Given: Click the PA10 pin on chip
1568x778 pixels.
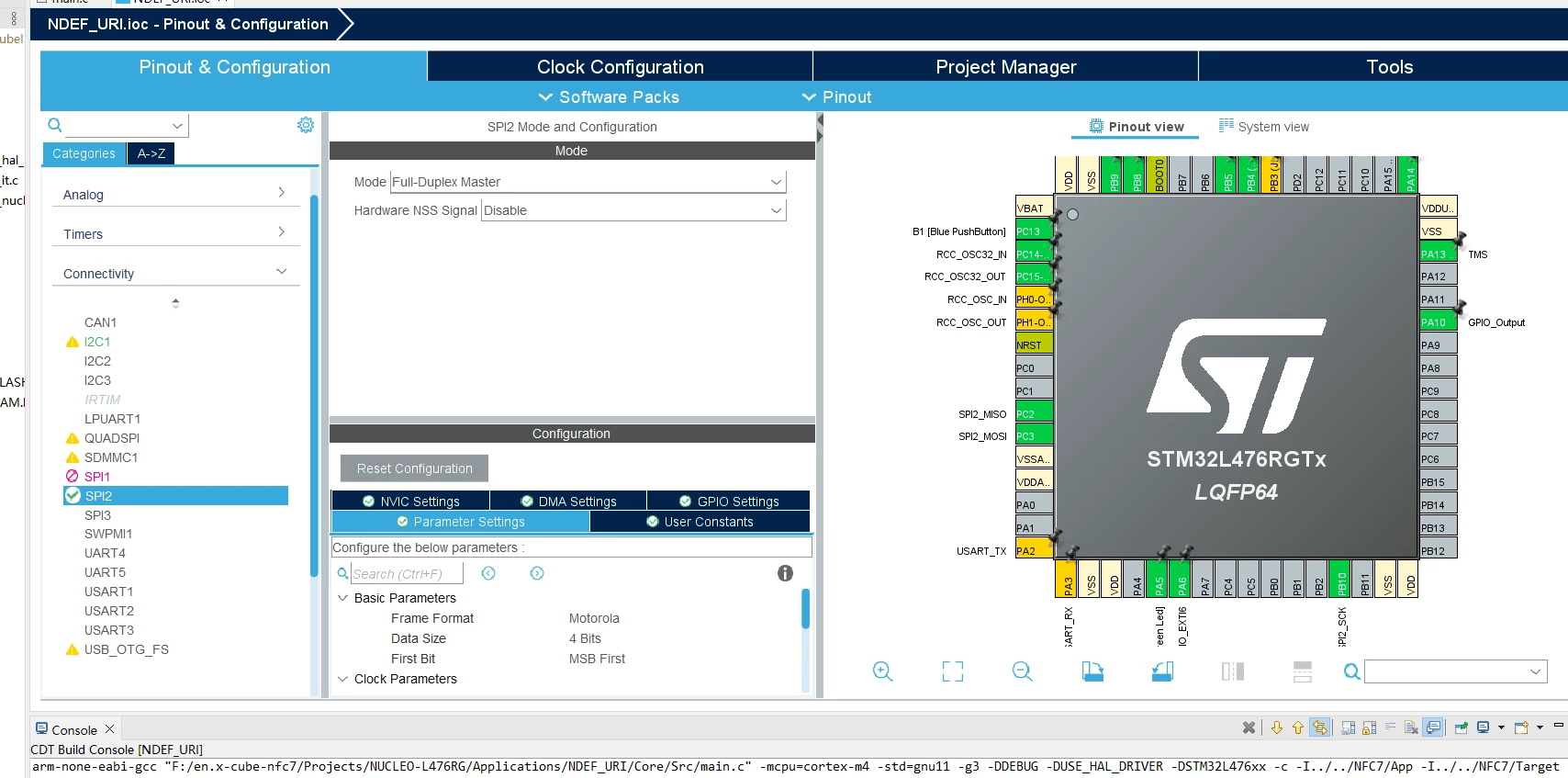Looking at the screenshot, I should point(1438,322).
